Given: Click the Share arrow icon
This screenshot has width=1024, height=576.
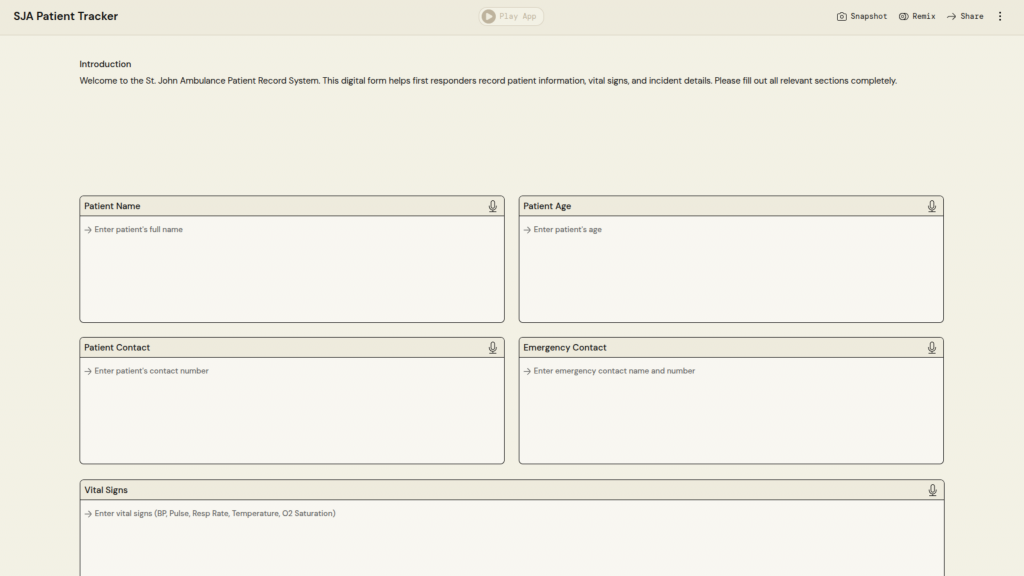Looking at the screenshot, I should pos(952,17).
